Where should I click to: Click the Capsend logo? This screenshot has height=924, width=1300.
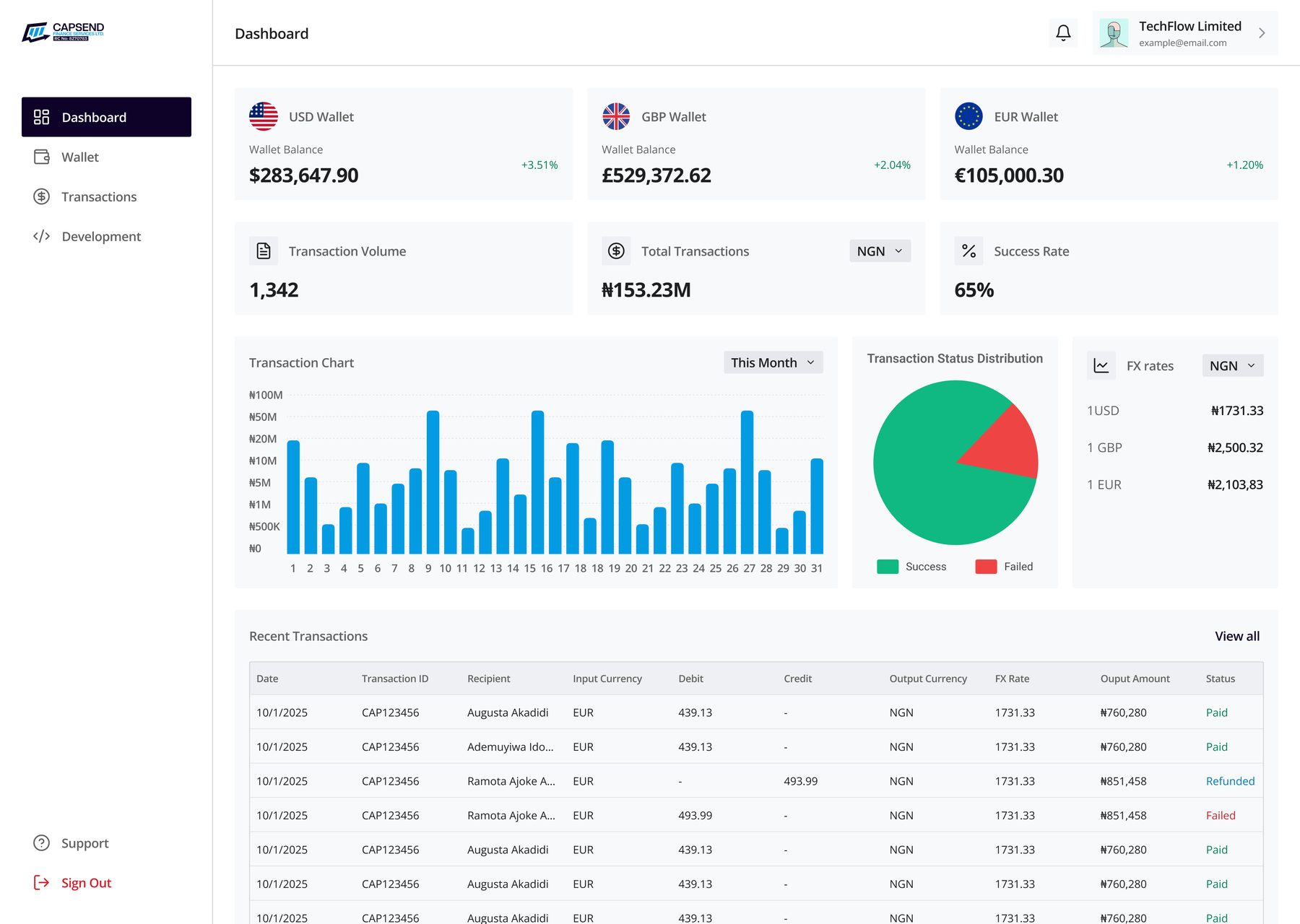(63, 32)
